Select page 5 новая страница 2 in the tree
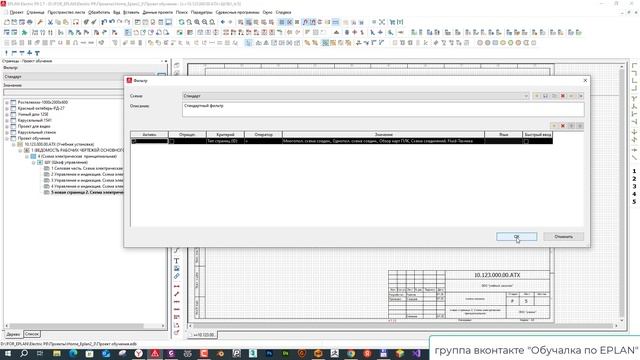640x360 pixels. (x=87, y=192)
